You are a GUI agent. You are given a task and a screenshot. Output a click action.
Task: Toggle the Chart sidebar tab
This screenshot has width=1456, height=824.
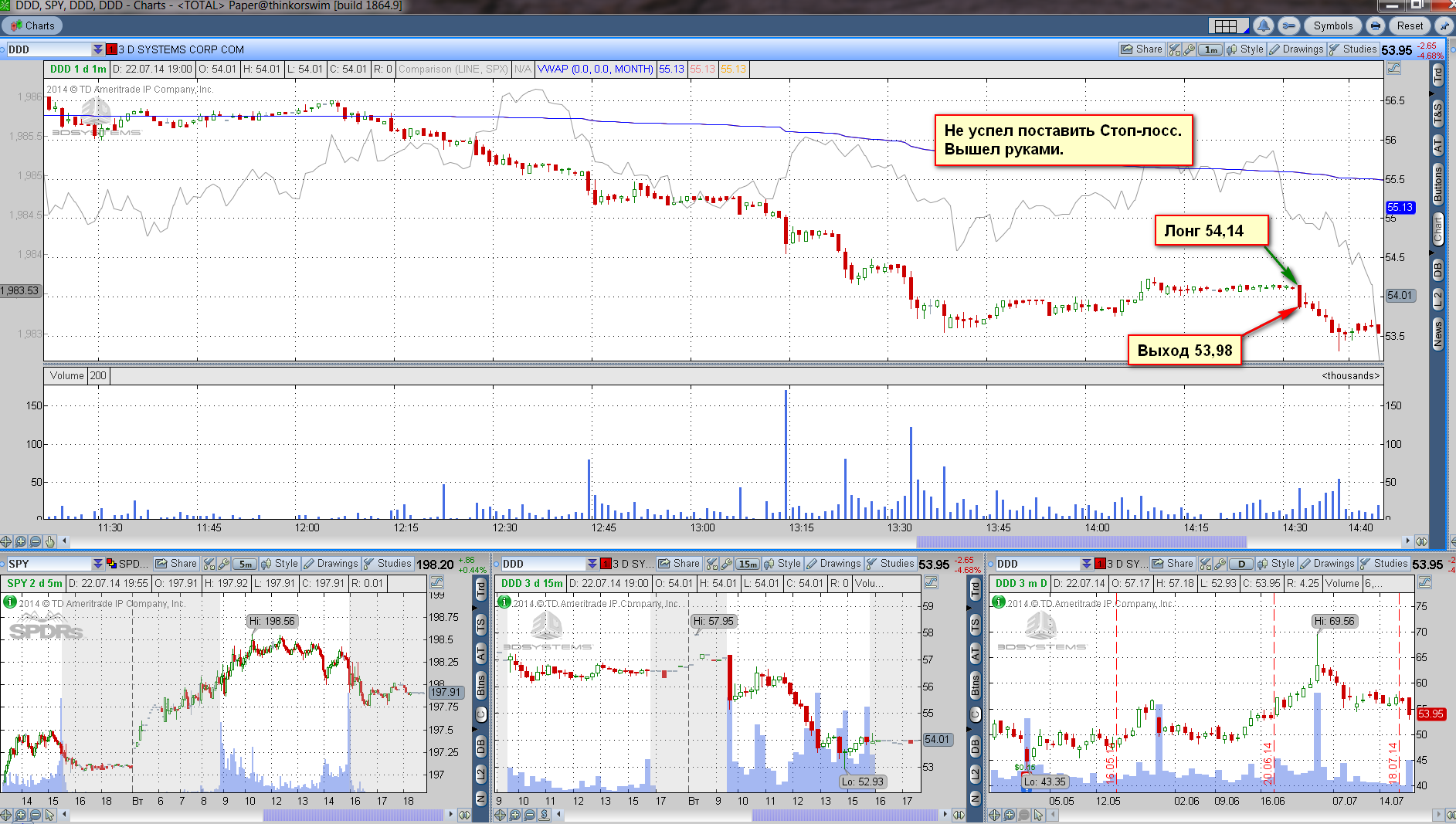pos(1437,229)
